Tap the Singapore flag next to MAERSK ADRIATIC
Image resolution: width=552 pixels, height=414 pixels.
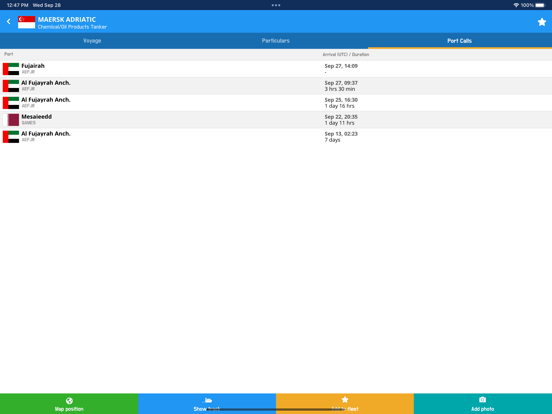point(27,22)
